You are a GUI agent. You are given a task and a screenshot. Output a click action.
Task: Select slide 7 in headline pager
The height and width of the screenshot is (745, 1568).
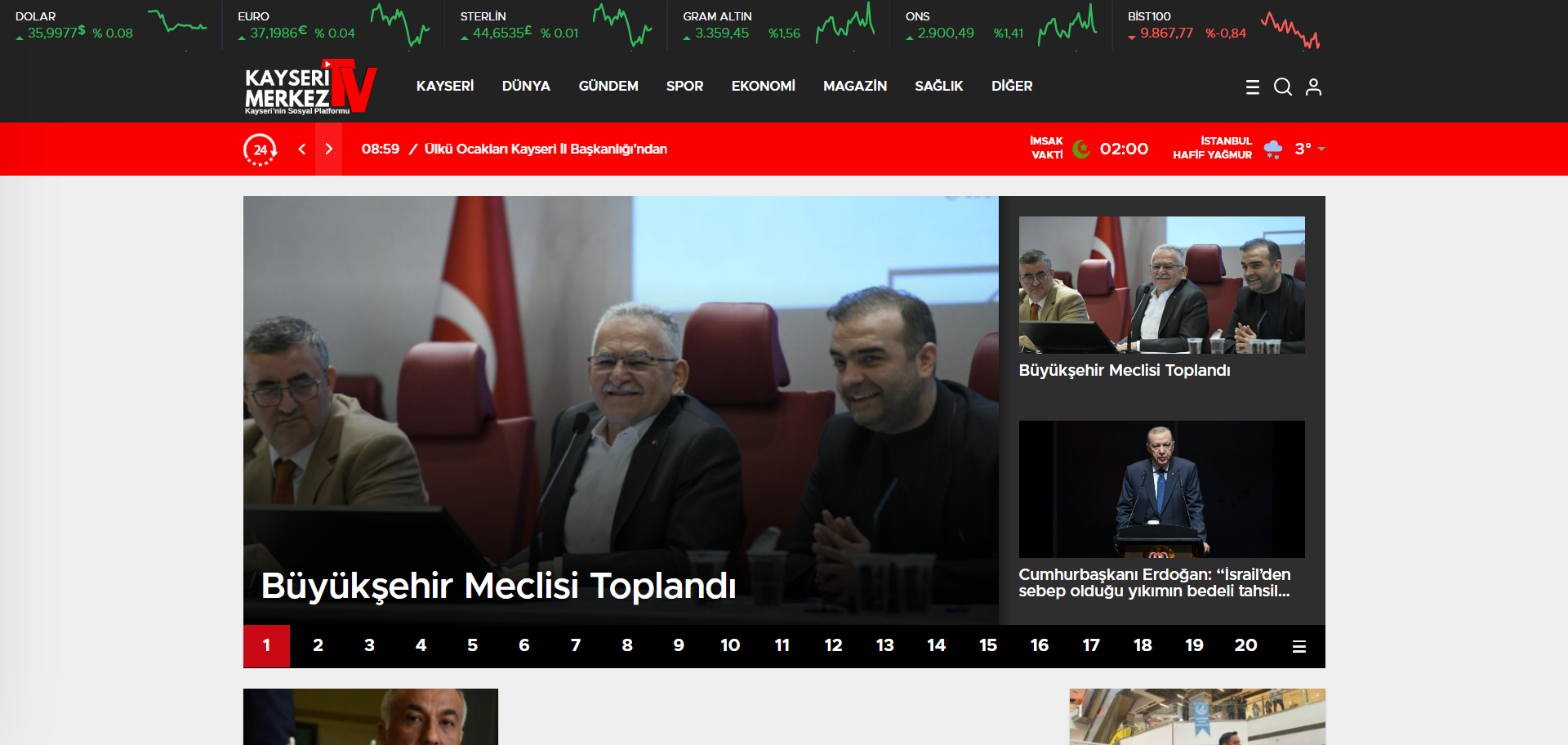click(576, 646)
